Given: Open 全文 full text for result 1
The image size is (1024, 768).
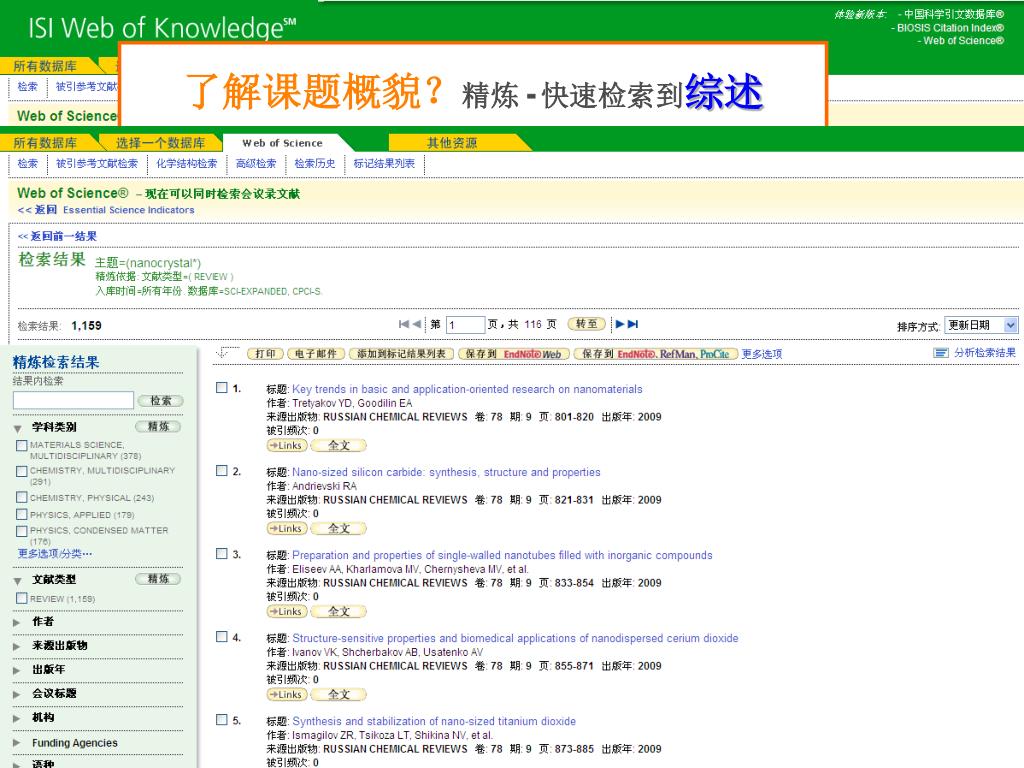Looking at the screenshot, I should pyautogui.click(x=339, y=445).
